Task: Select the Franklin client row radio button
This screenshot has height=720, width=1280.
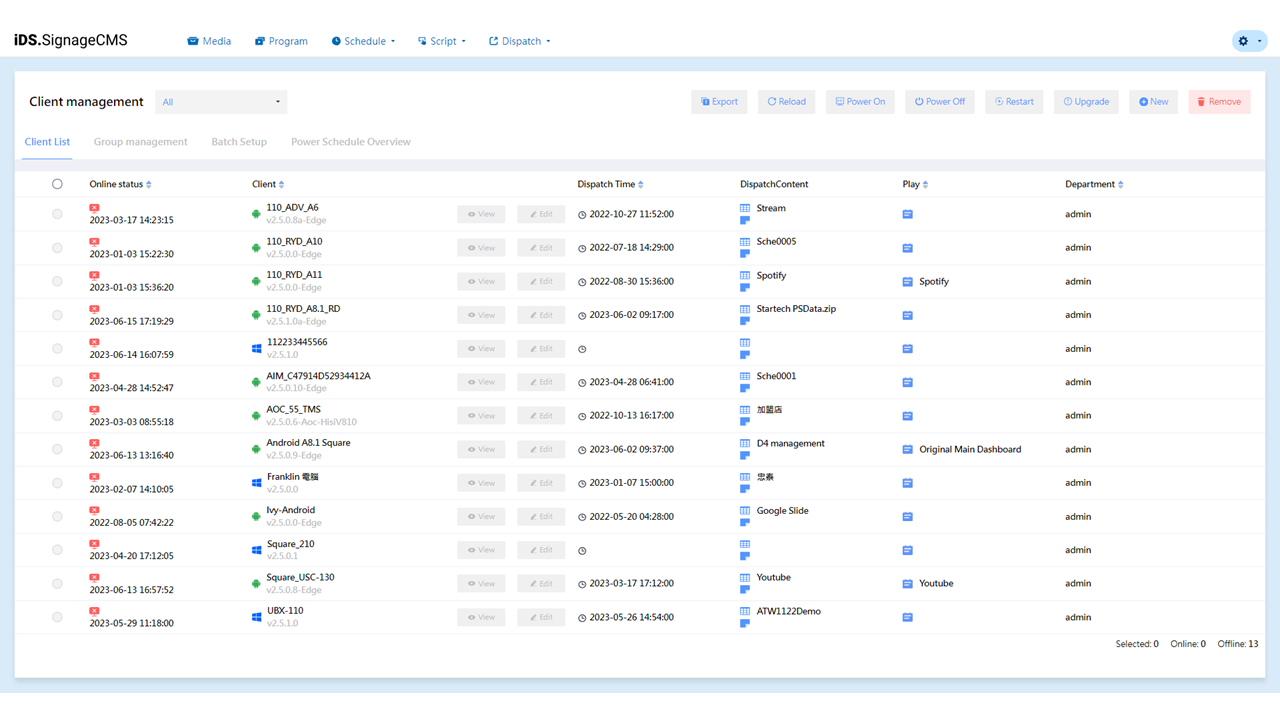Action: coord(57,483)
